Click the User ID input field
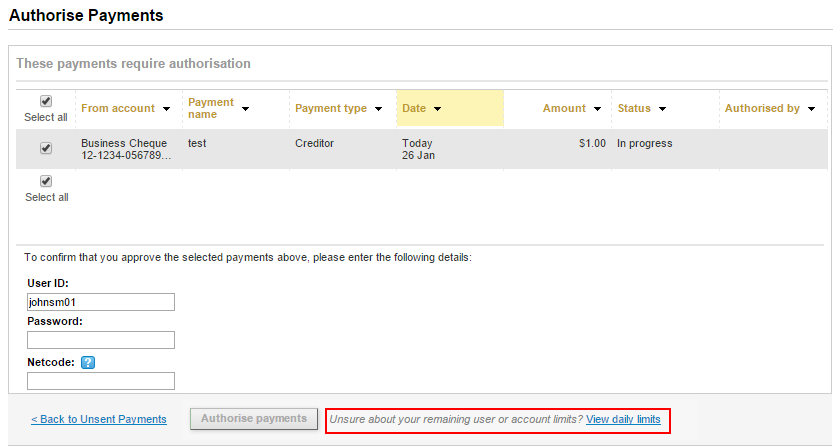The width and height of the screenshot is (835, 448). point(101,302)
